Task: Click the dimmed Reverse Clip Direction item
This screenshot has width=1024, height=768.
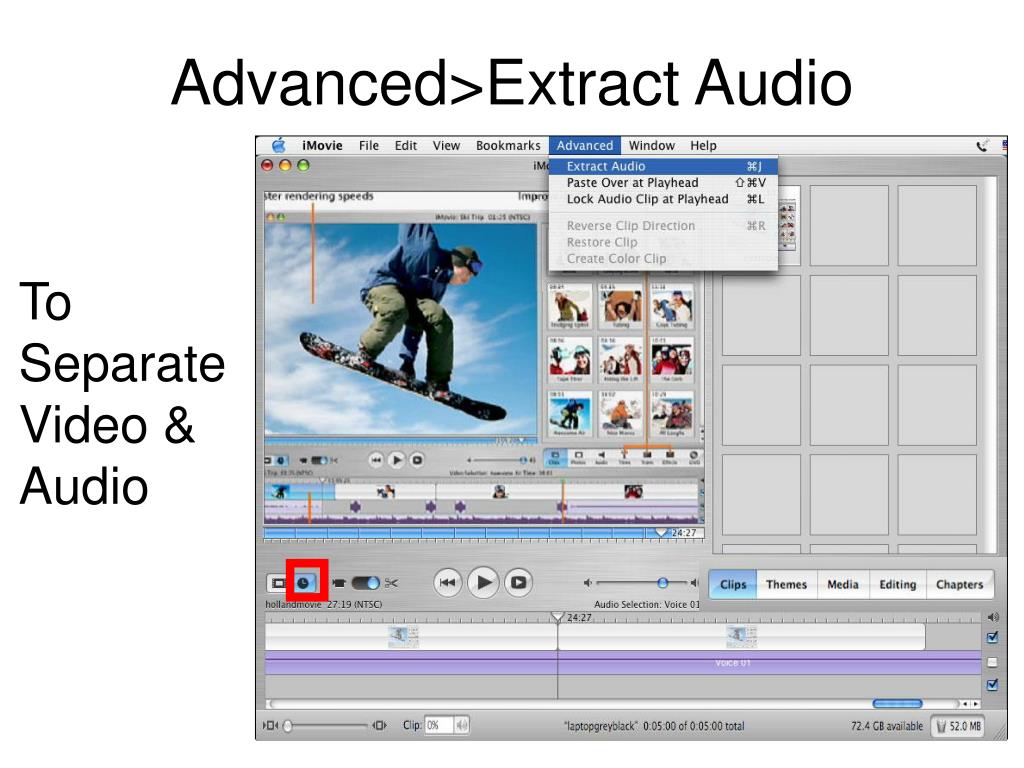Action: click(664, 225)
